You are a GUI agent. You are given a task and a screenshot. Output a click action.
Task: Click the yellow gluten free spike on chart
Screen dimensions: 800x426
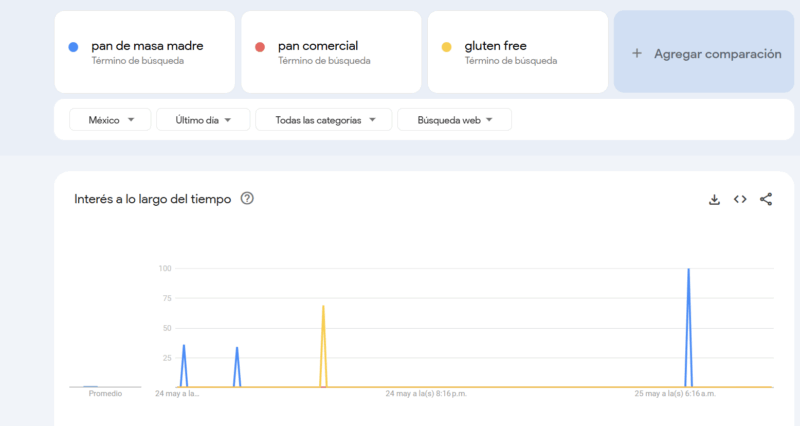(x=323, y=308)
